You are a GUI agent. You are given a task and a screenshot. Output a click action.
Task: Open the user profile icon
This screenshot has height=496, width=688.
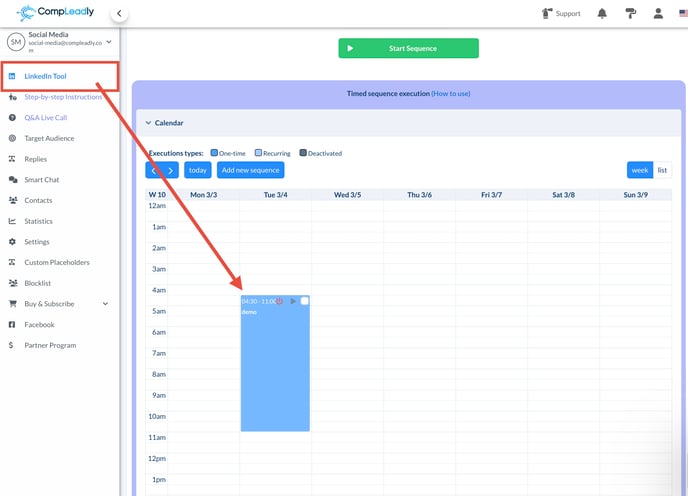coord(658,13)
